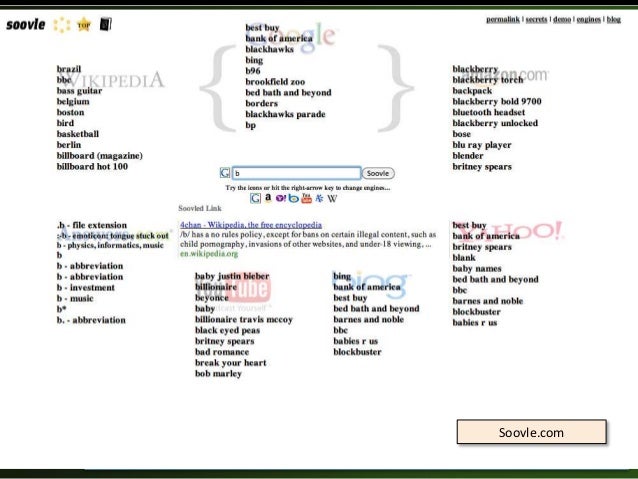Click the blu ray player suggestion
Viewport: 638px width, 479px height.
[x=482, y=145]
